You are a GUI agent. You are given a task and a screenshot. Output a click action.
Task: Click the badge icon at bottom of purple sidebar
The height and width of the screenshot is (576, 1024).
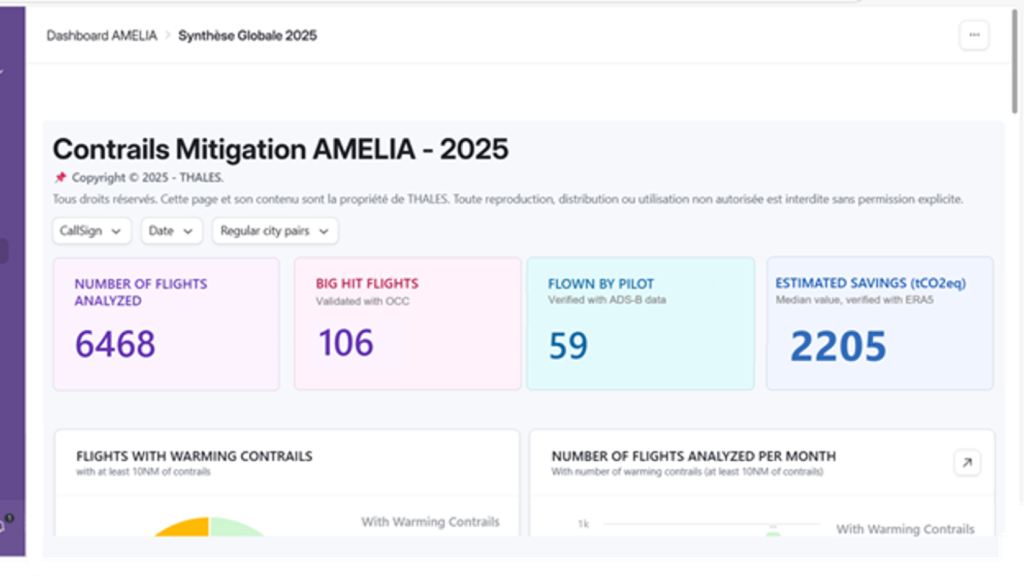click(x=6, y=519)
